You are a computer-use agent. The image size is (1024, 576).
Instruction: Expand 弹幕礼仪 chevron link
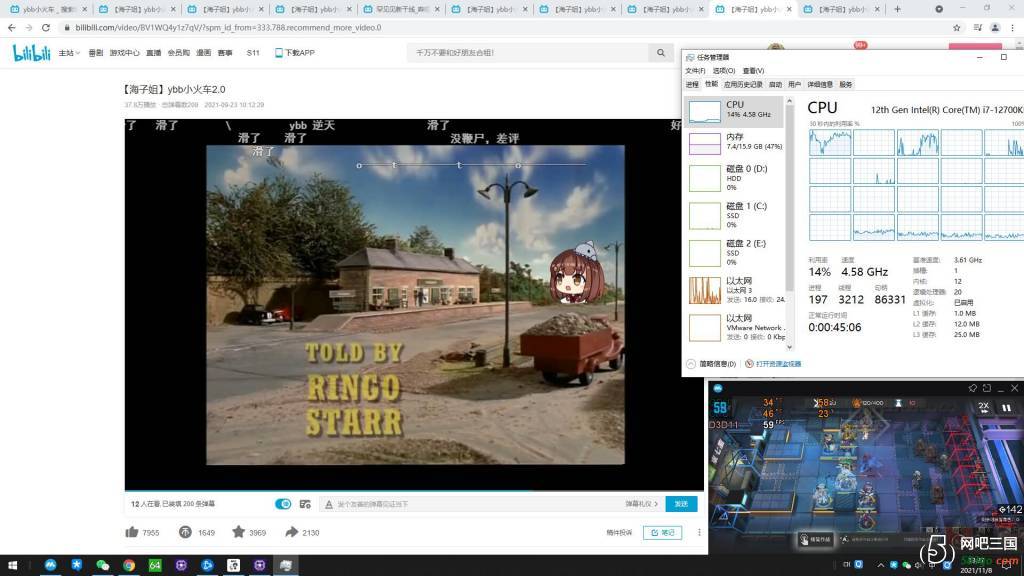641,504
